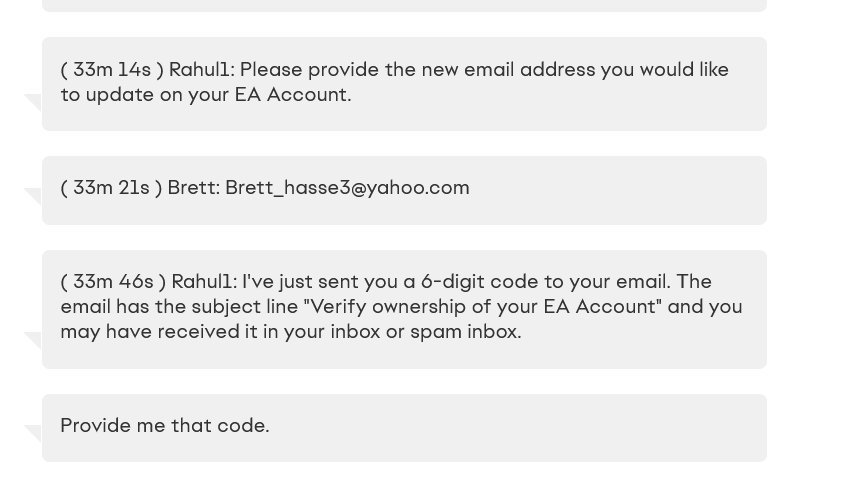Click the 33m 46s timestamp

pyautogui.click(x=112, y=282)
